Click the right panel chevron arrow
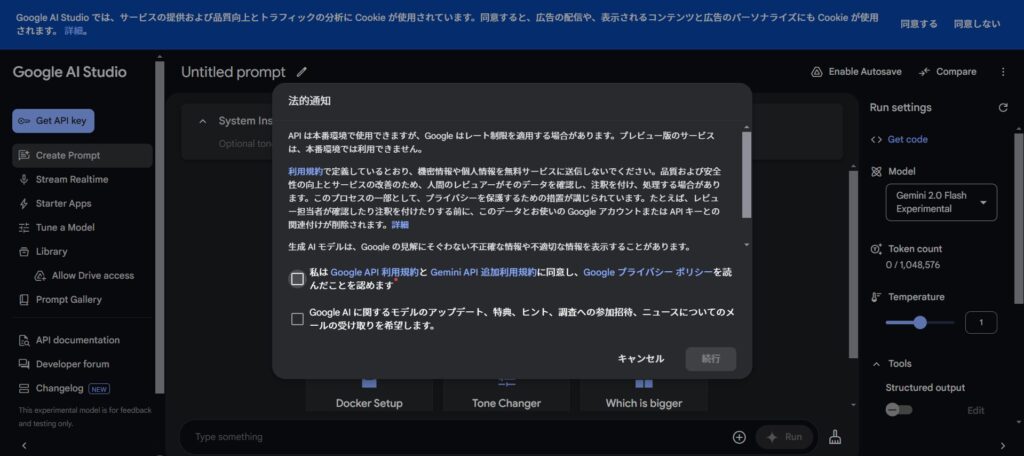Image resolution: width=1024 pixels, height=456 pixels. click(x=1003, y=446)
